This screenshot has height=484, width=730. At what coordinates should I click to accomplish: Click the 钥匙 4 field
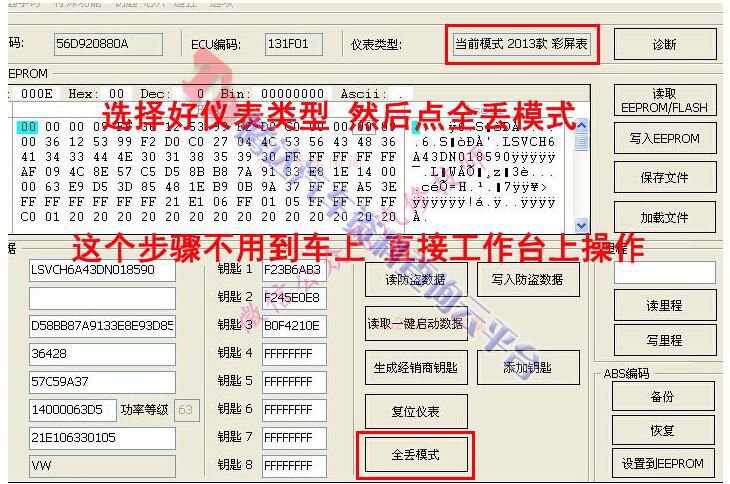[294, 354]
